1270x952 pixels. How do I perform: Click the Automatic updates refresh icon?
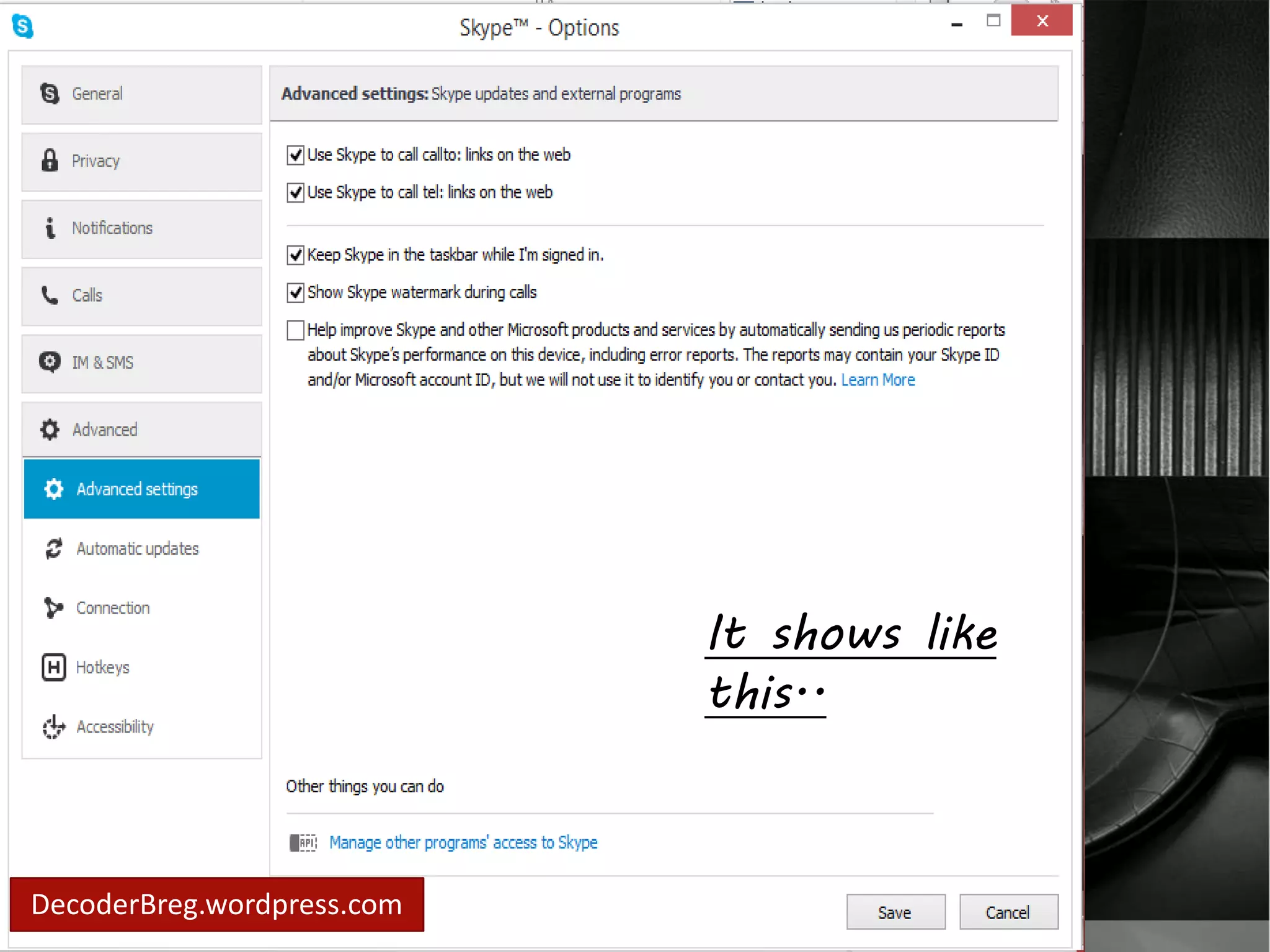(x=54, y=549)
